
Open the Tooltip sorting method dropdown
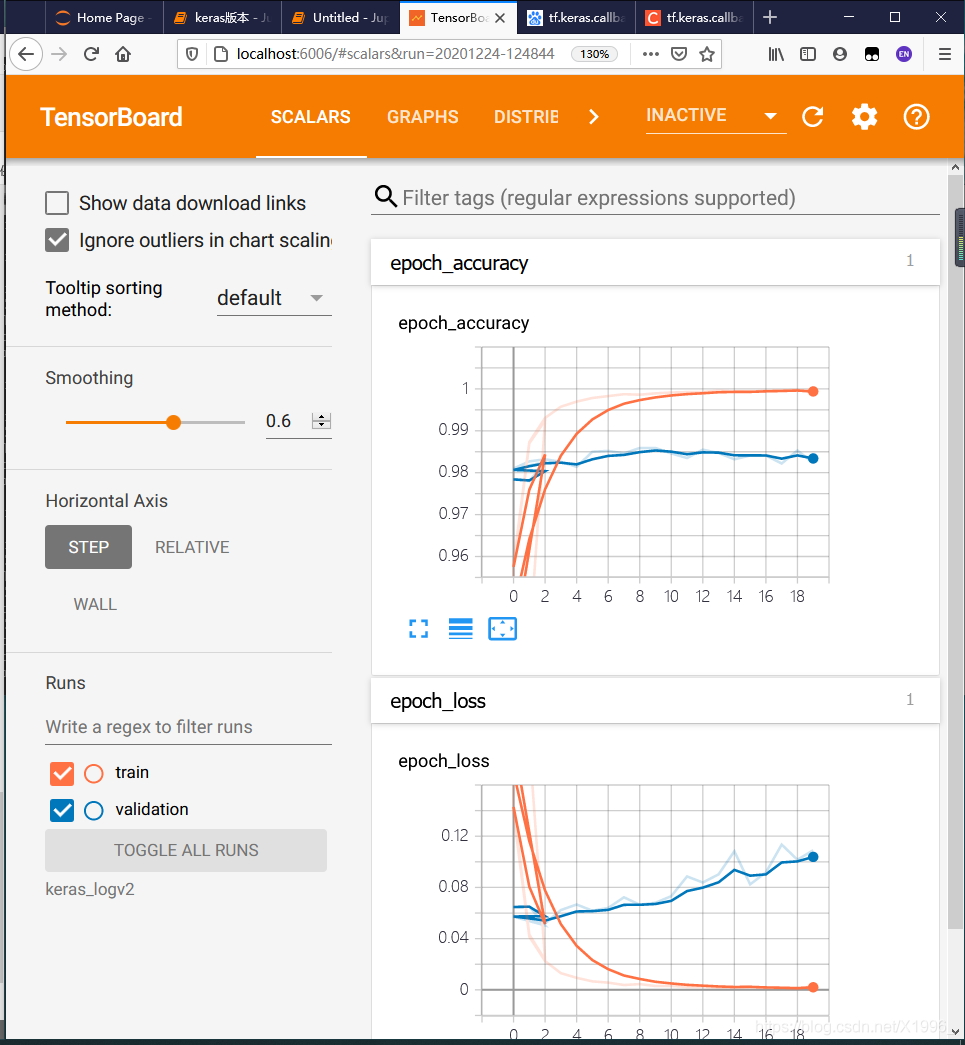pos(273,298)
